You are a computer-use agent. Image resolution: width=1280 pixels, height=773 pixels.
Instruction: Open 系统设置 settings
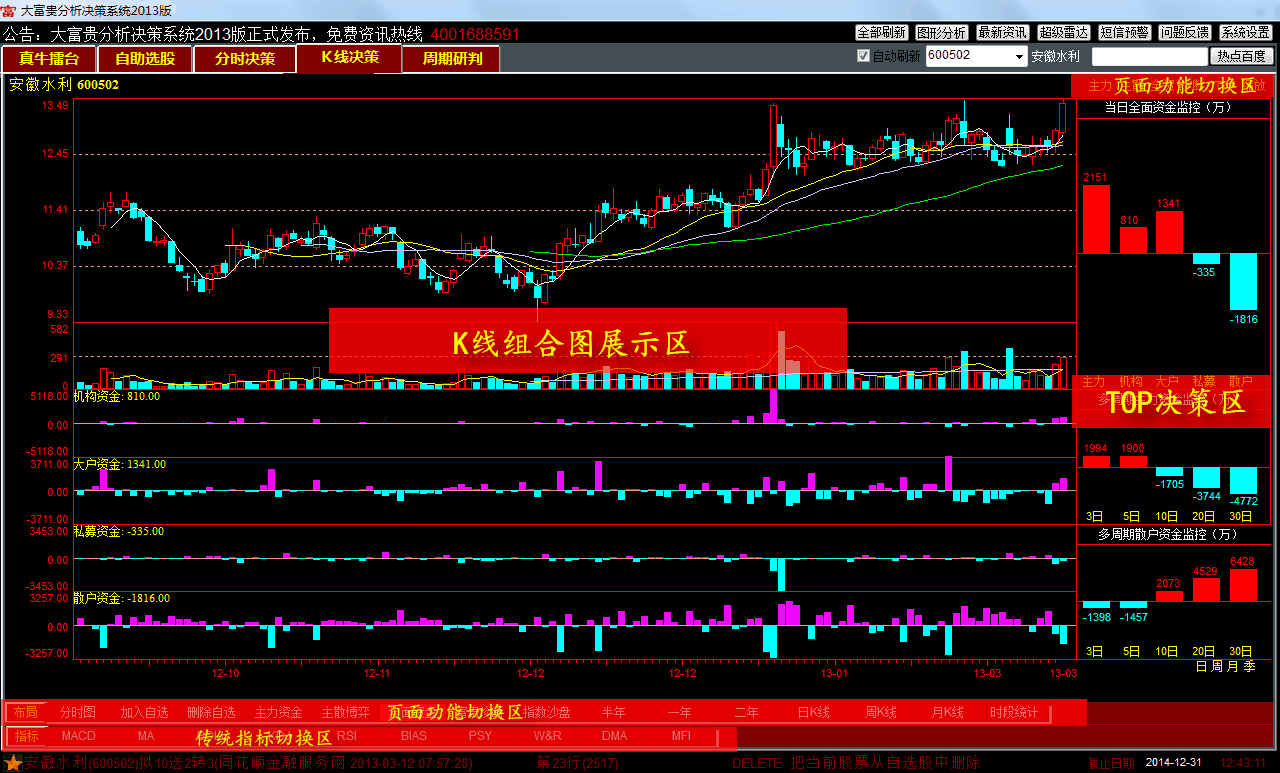pyautogui.click(x=1245, y=32)
